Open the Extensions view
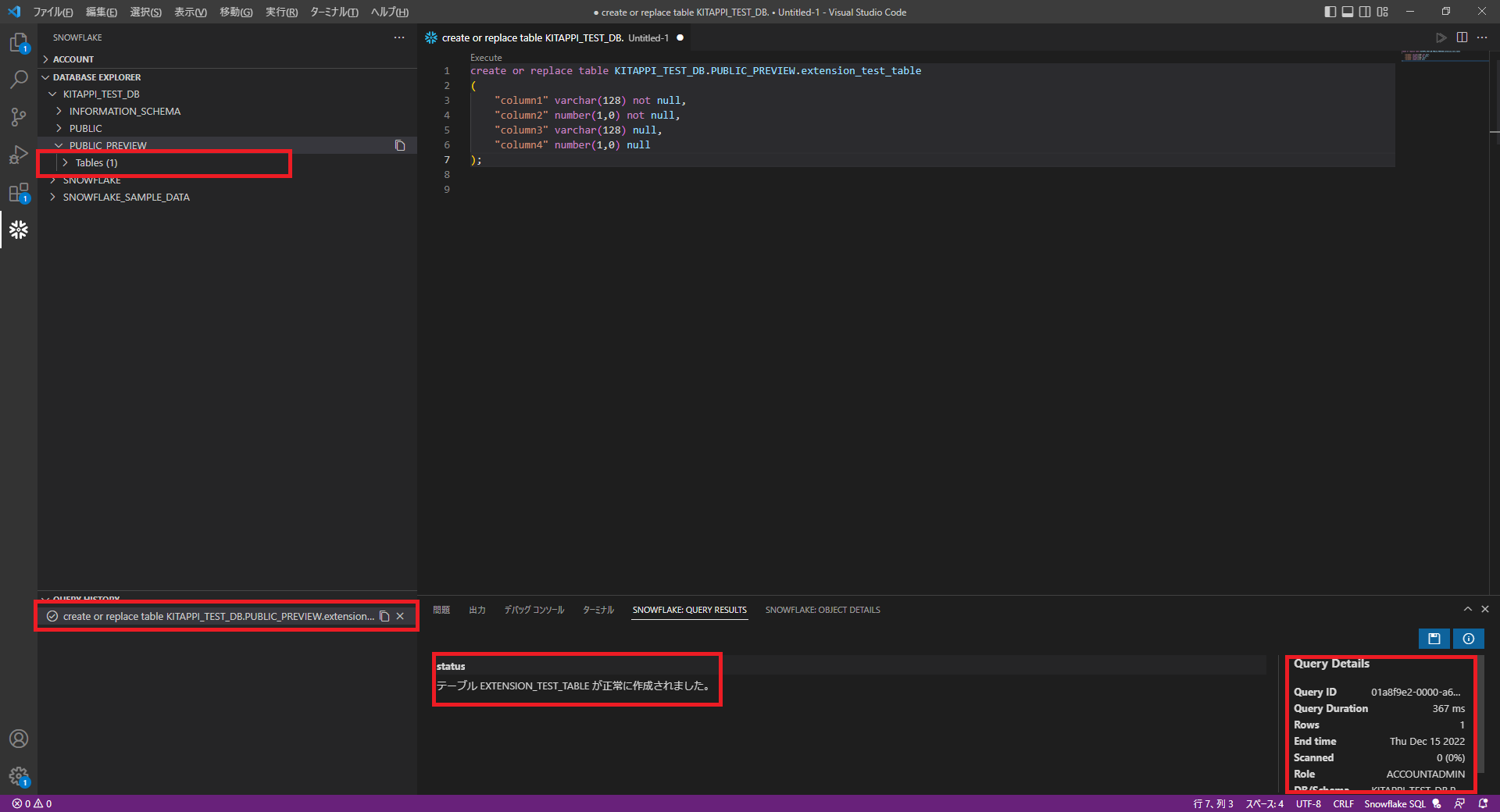The image size is (1500, 812). coord(18,192)
